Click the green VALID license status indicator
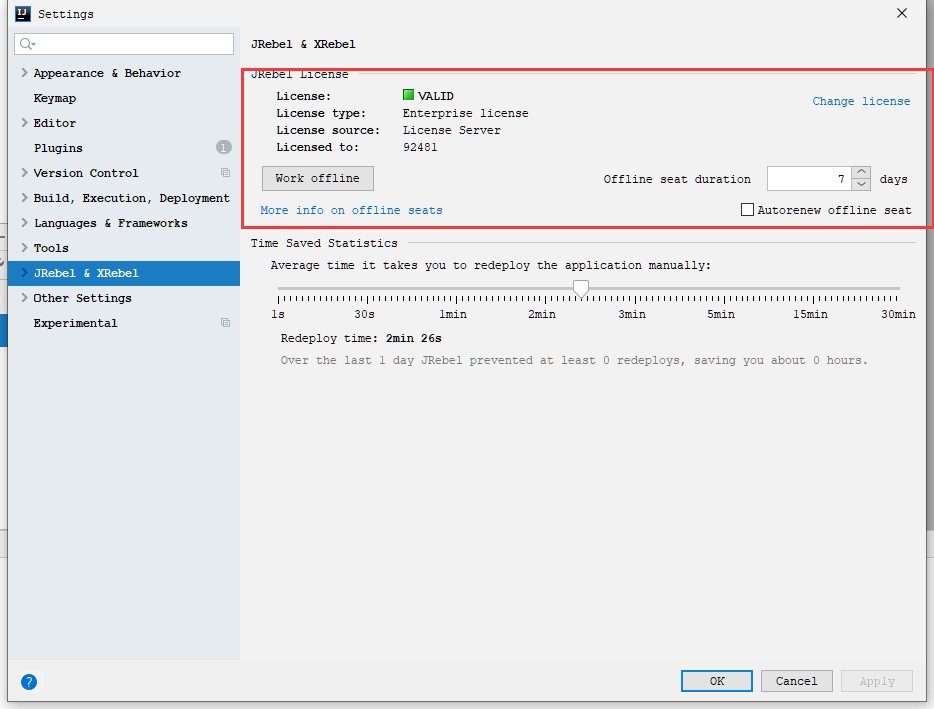The height and width of the screenshot is (709, 934). 408,95
